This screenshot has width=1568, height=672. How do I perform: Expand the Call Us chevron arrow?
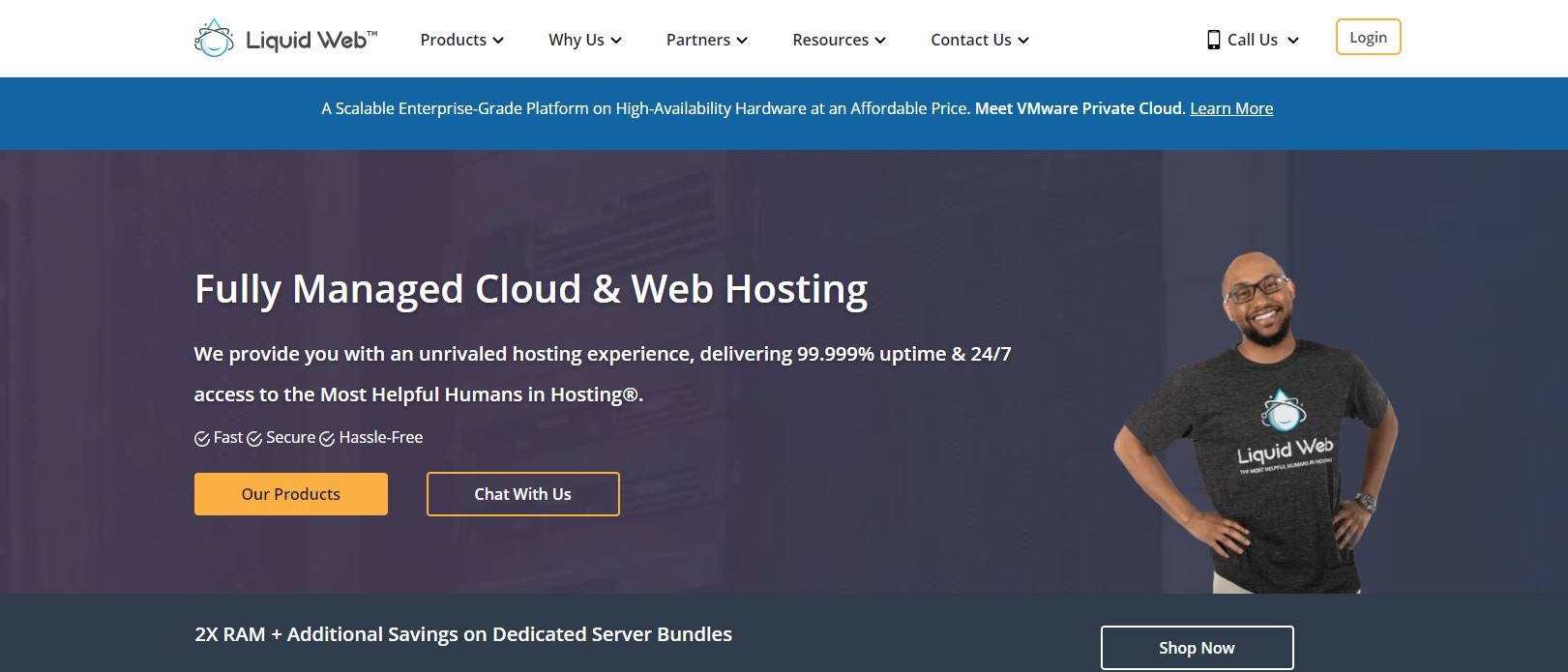pyautogui.click(x=1293, y=41)
